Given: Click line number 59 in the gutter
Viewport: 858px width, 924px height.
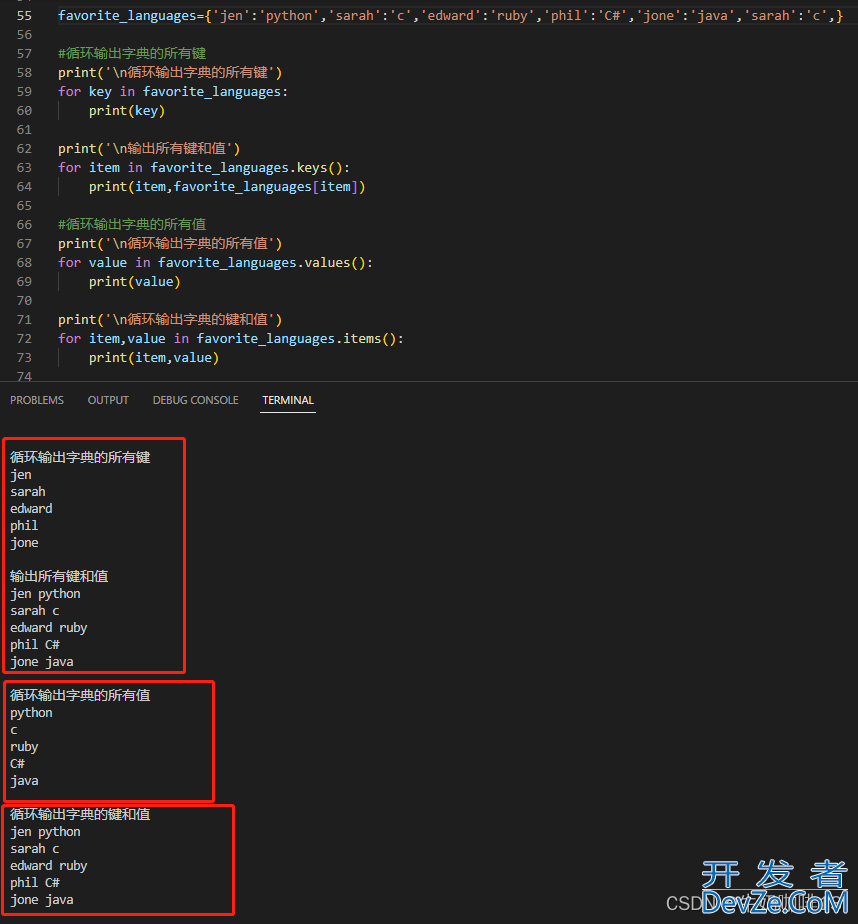Looking at the screenshot, I should coord(24,91).
